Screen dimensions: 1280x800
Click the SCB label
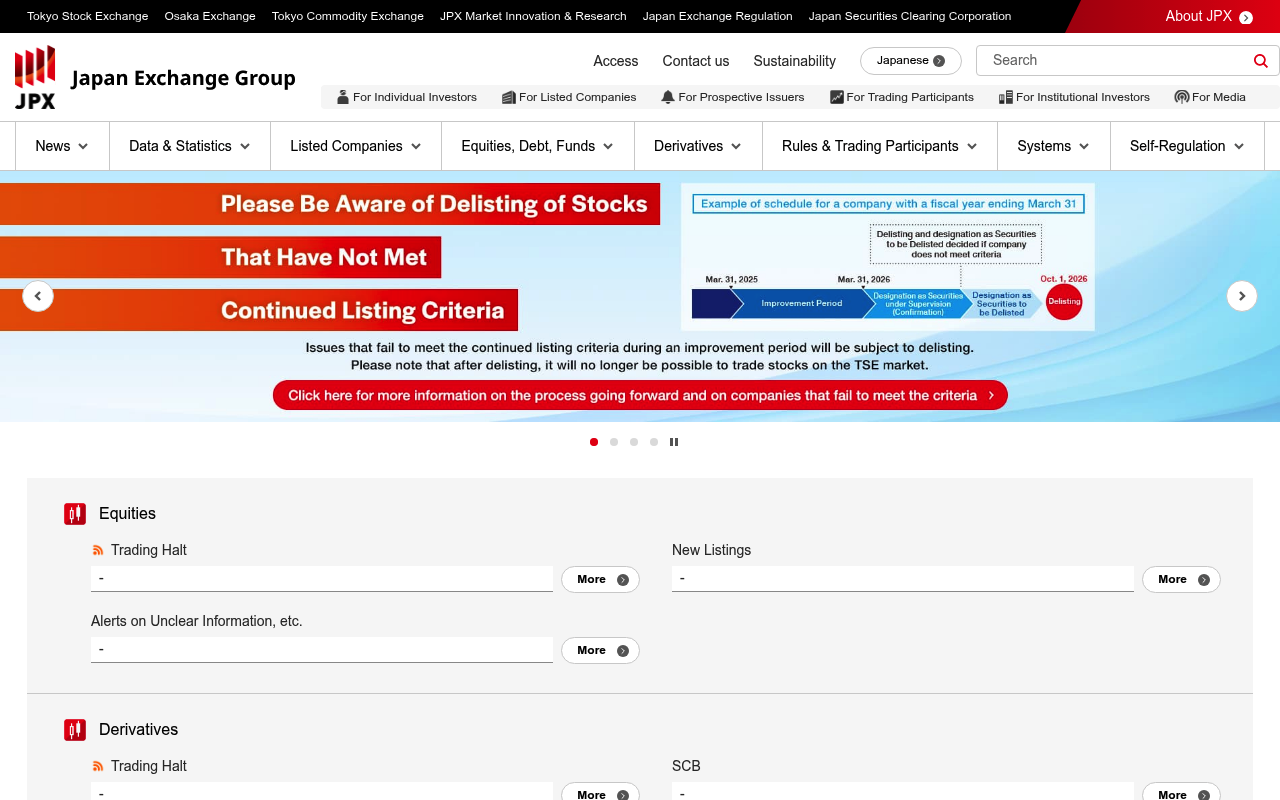tap(686, 766)
